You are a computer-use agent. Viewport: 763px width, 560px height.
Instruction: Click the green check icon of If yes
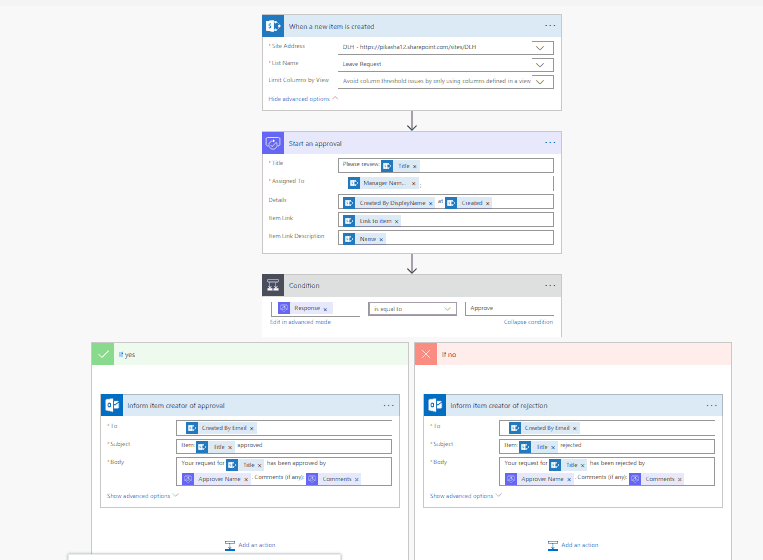(x=103, y=354)
